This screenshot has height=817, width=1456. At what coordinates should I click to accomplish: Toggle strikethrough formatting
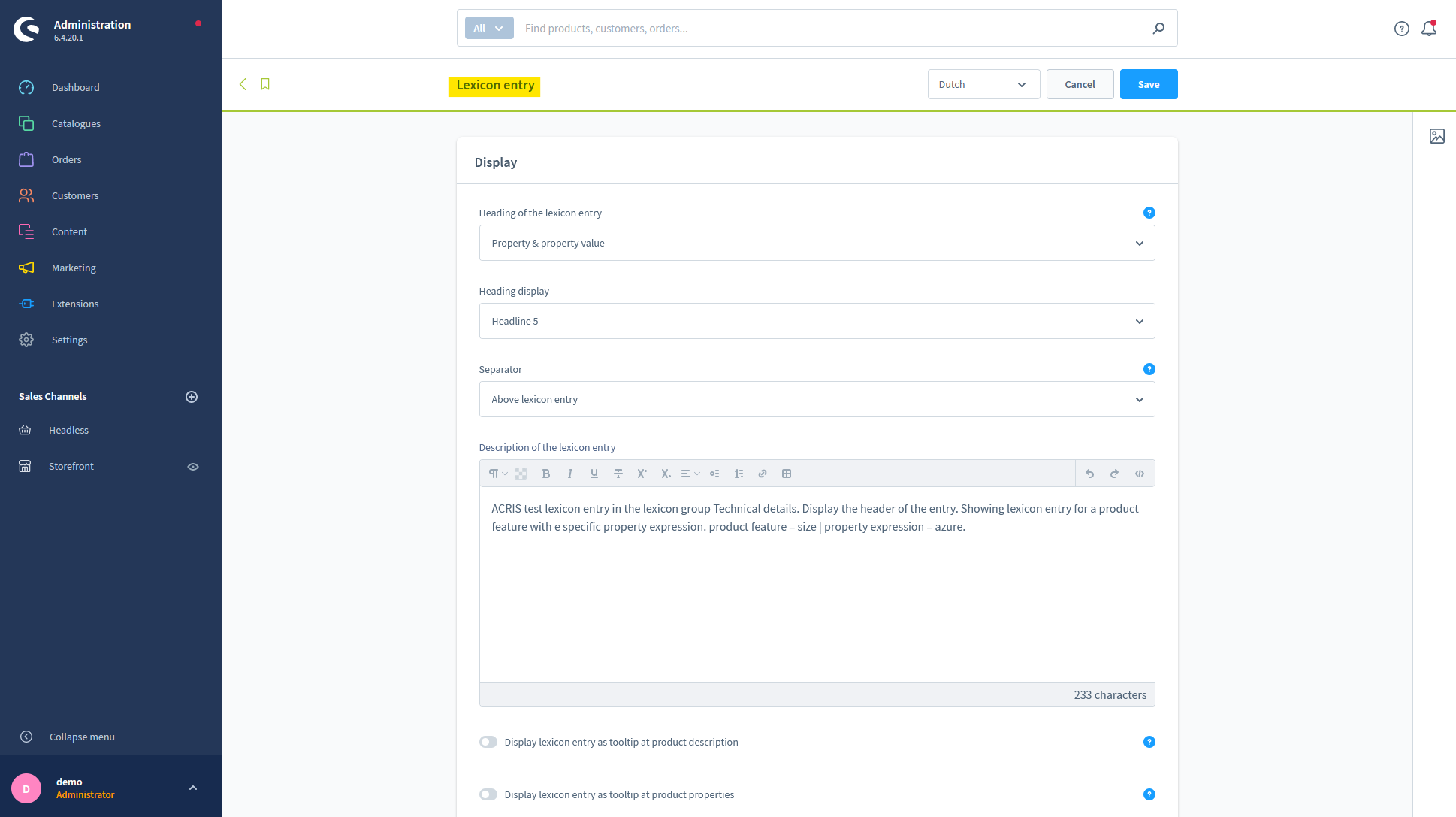click(618, 474)
